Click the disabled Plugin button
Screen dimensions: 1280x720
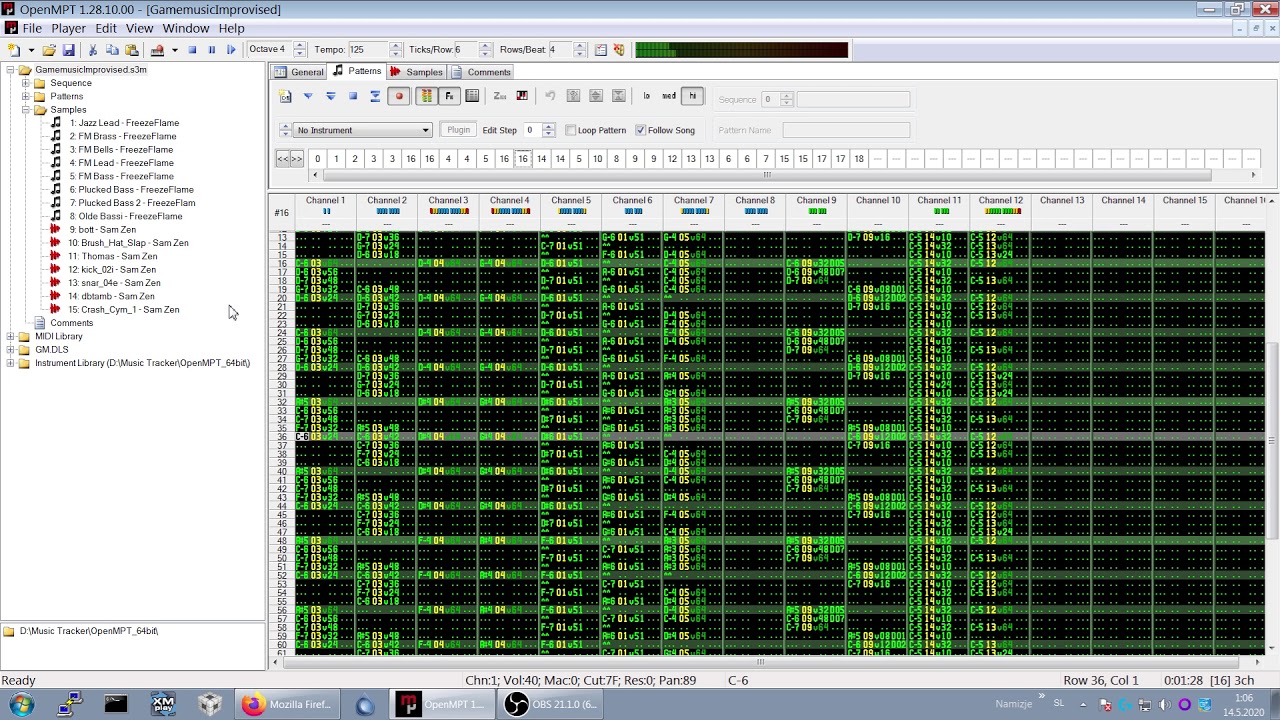(458, 130)
